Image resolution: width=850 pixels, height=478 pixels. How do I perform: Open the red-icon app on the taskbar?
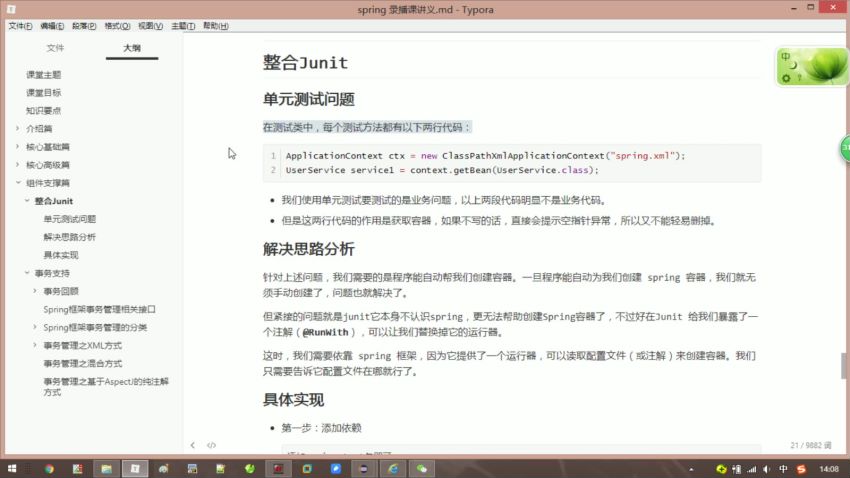(x=278, y=469)
